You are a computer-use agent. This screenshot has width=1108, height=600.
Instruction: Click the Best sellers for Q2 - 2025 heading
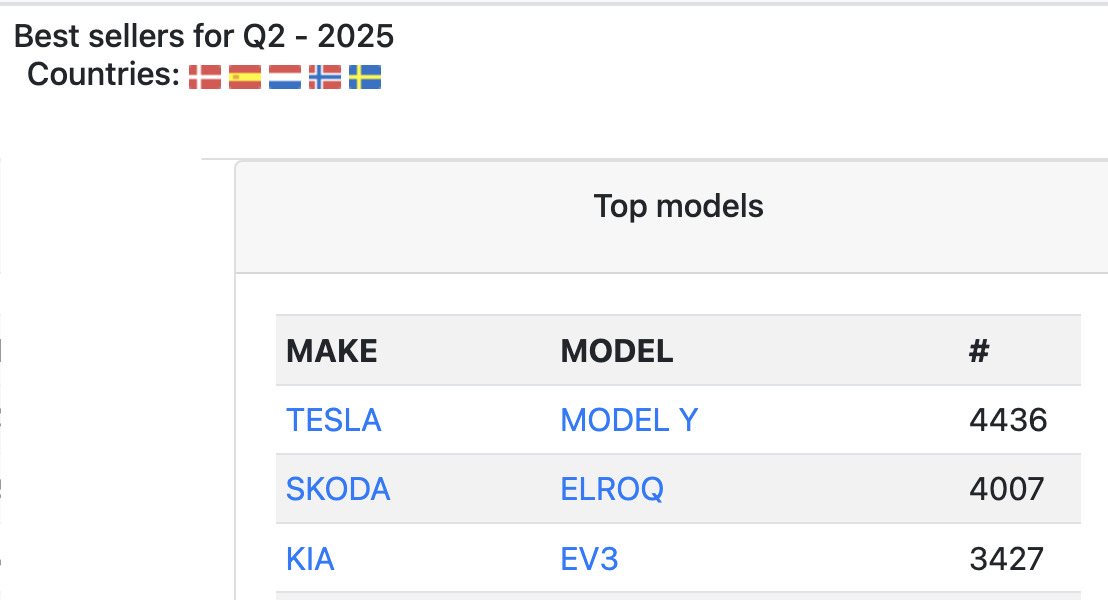tap(204, 36)
